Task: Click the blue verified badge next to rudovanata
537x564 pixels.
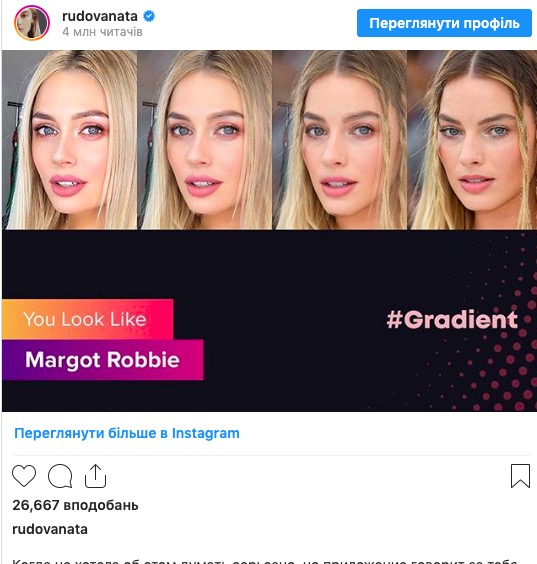Action: click(149, 16)
